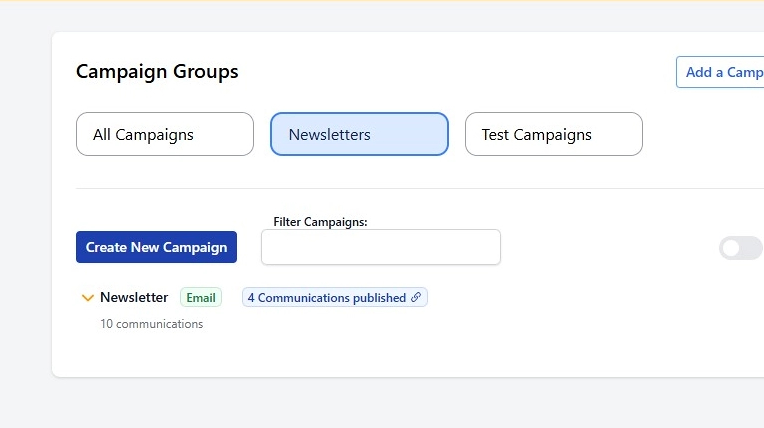Select the Newsletters campaign group
The height and width of the screenshot is (428, 764).
pyautogui.click(x=359, y=134)
